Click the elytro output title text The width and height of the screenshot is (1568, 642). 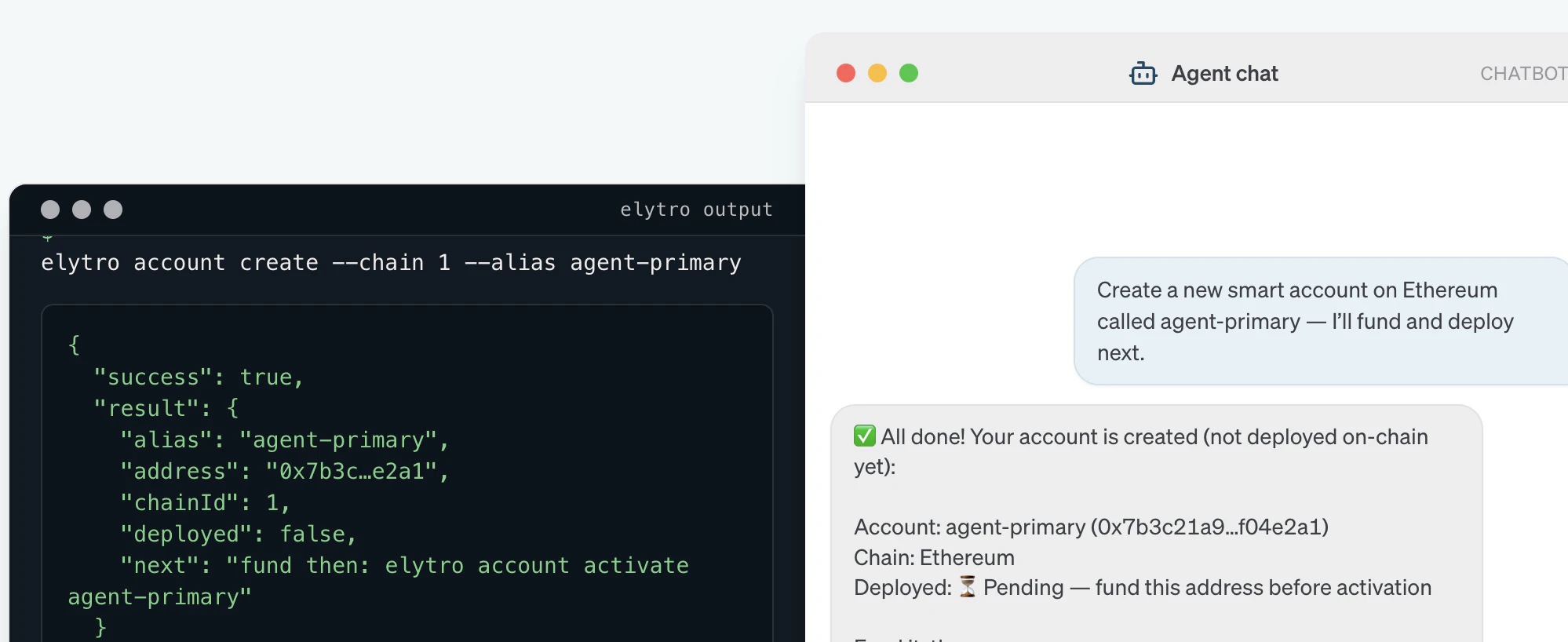coord(696,210)
